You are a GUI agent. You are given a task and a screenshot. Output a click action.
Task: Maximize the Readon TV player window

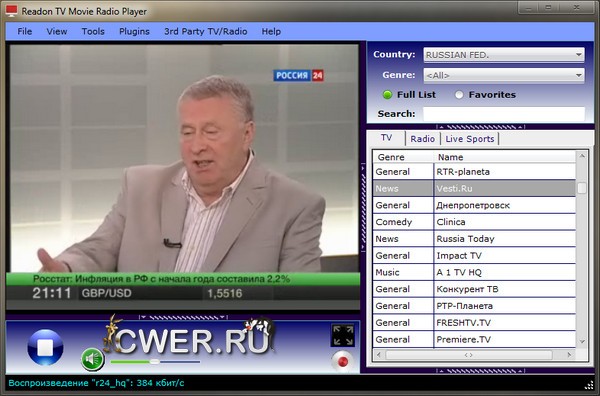point(548,7)
